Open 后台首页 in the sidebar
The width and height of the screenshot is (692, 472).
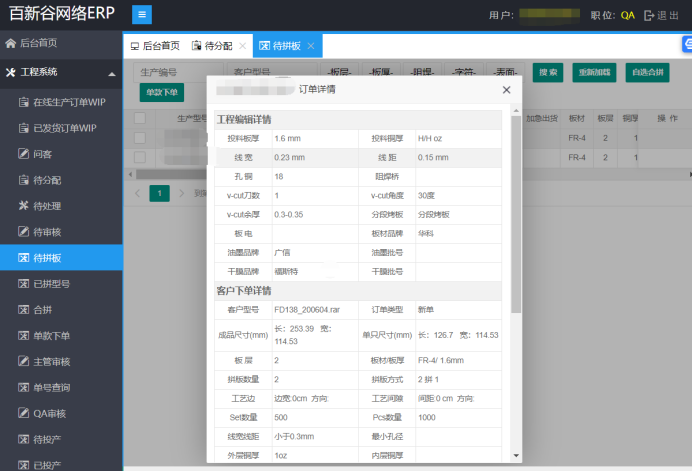38,44
